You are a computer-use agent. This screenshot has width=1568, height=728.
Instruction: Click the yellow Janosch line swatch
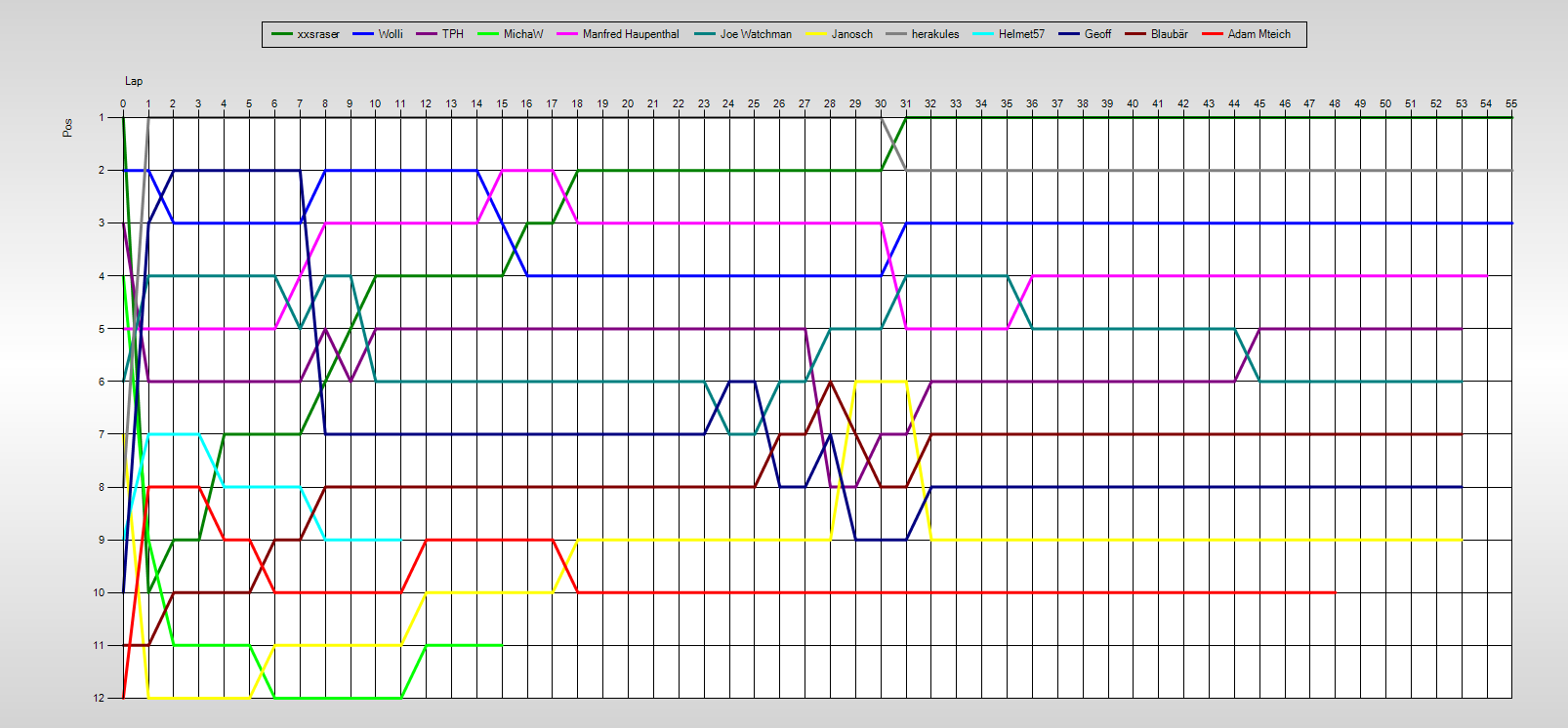pyautogui.click(x=817, y=34)
